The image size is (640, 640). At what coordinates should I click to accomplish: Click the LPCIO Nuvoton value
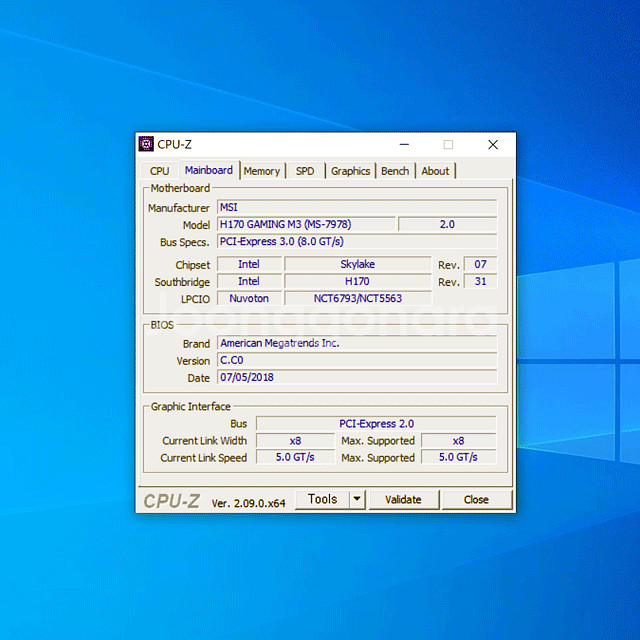coord(249,298)
